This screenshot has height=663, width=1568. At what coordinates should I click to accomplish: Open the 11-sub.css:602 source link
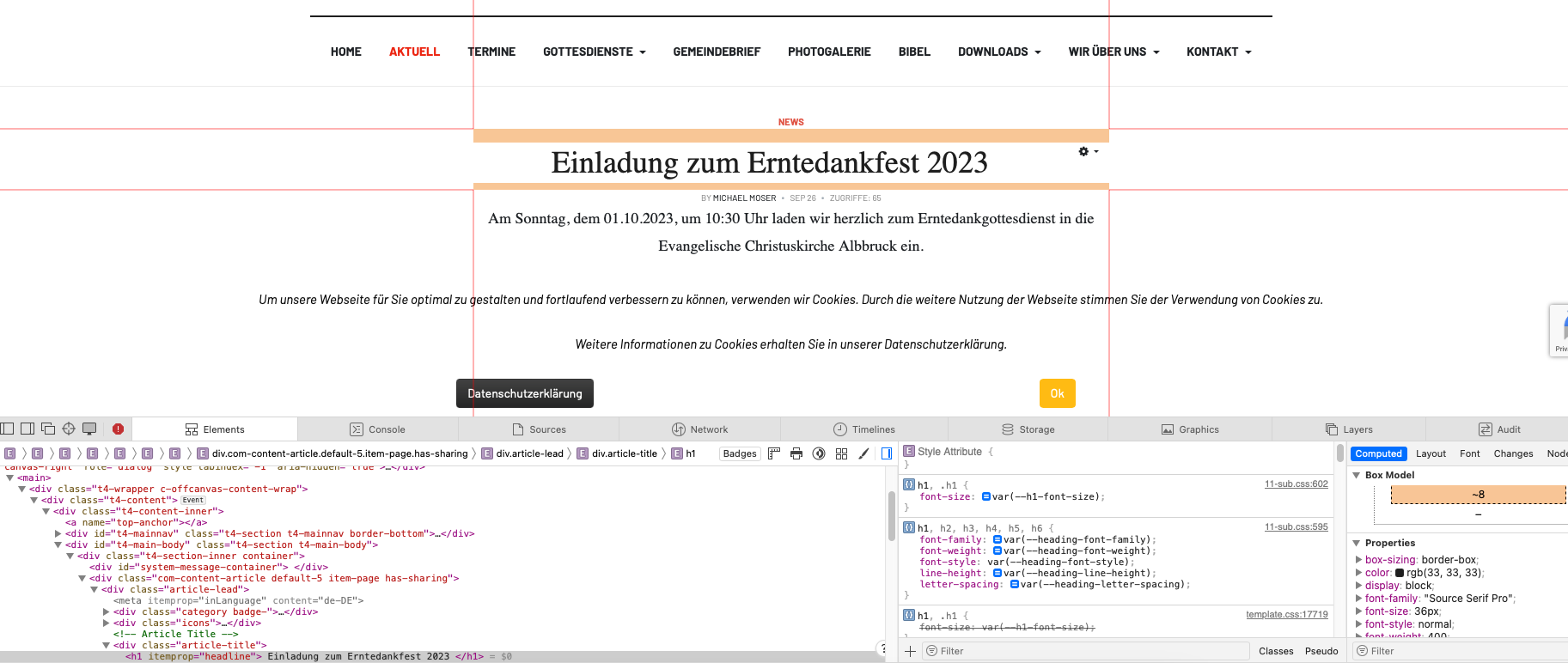(x=1296, y=484)
